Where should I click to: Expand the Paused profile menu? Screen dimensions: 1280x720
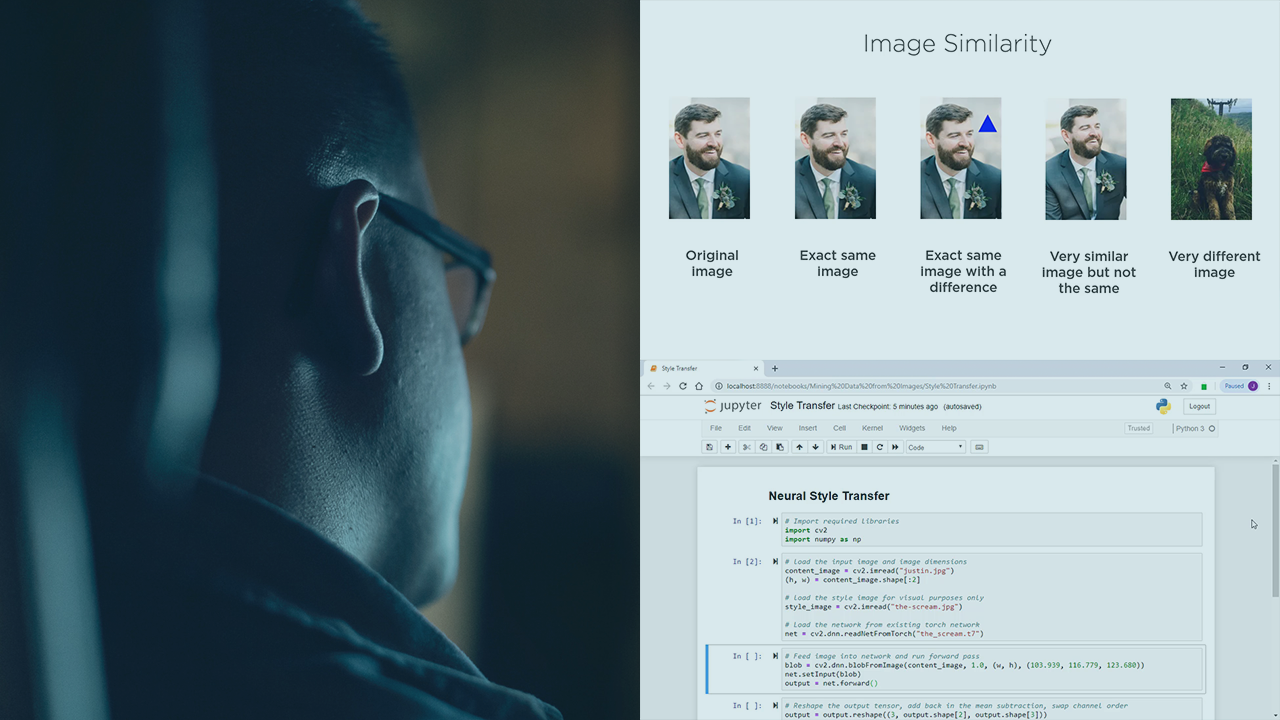(1240, 386)
